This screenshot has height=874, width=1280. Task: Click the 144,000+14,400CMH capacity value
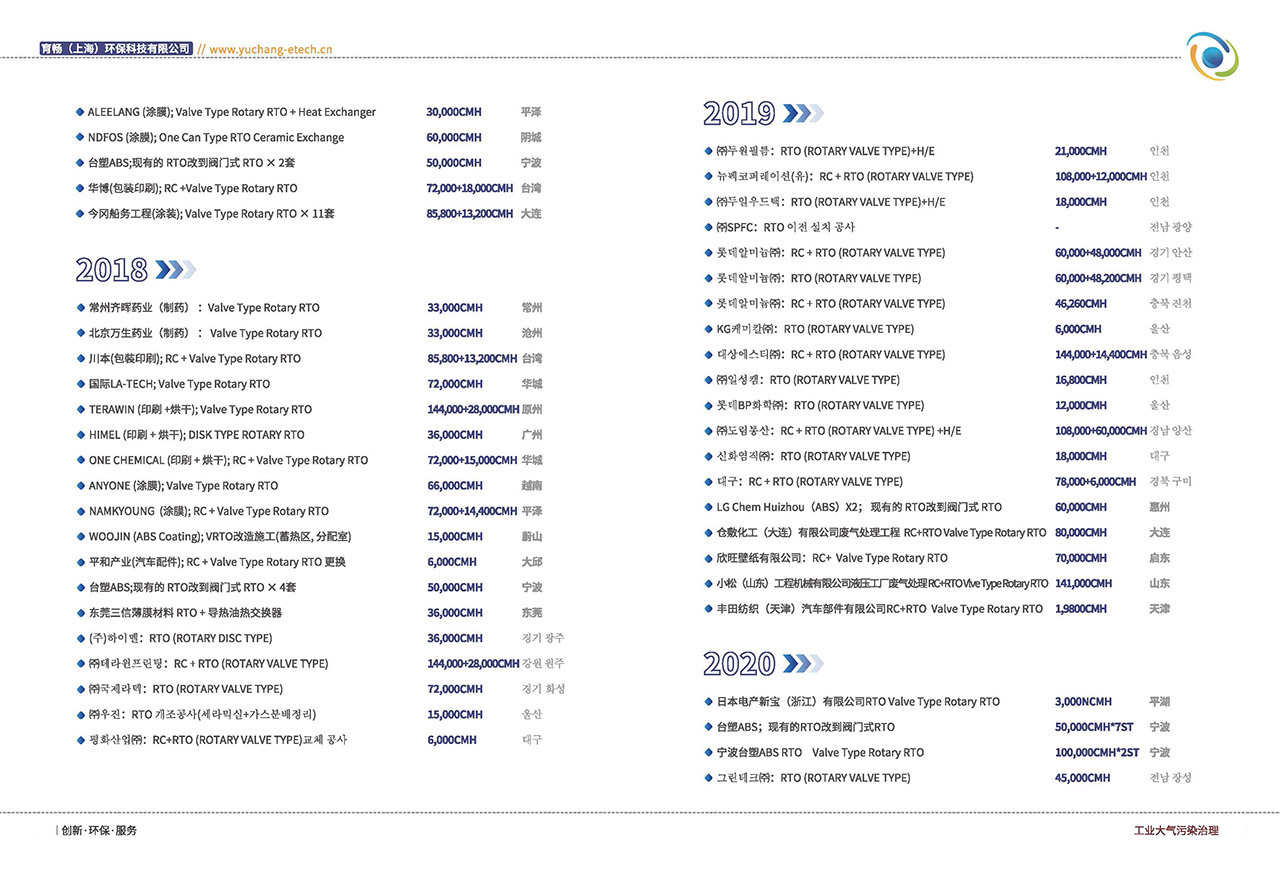1101,354
